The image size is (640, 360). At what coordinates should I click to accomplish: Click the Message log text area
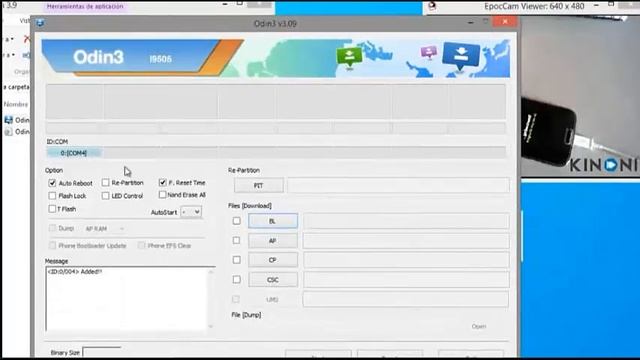point(127,299)
